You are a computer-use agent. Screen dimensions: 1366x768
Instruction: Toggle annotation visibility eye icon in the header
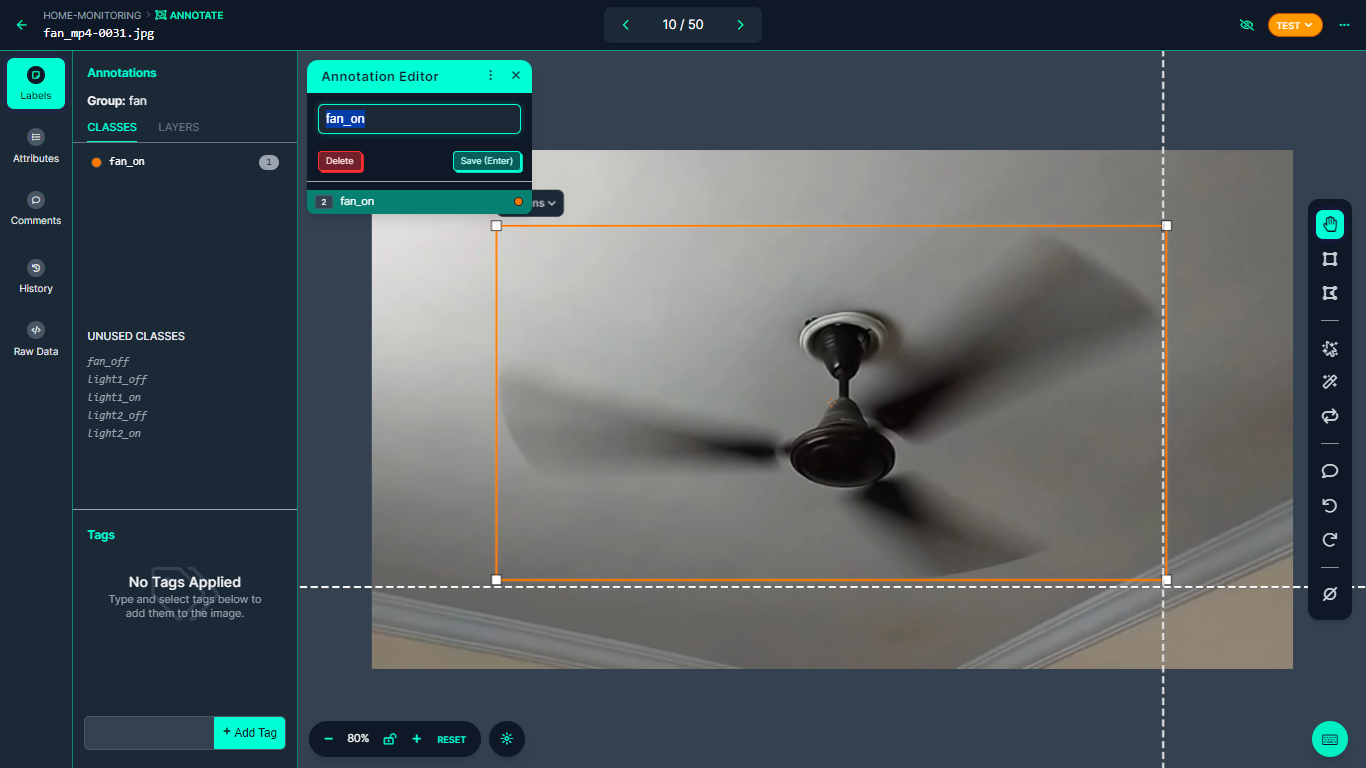(x=1246, y=25)
